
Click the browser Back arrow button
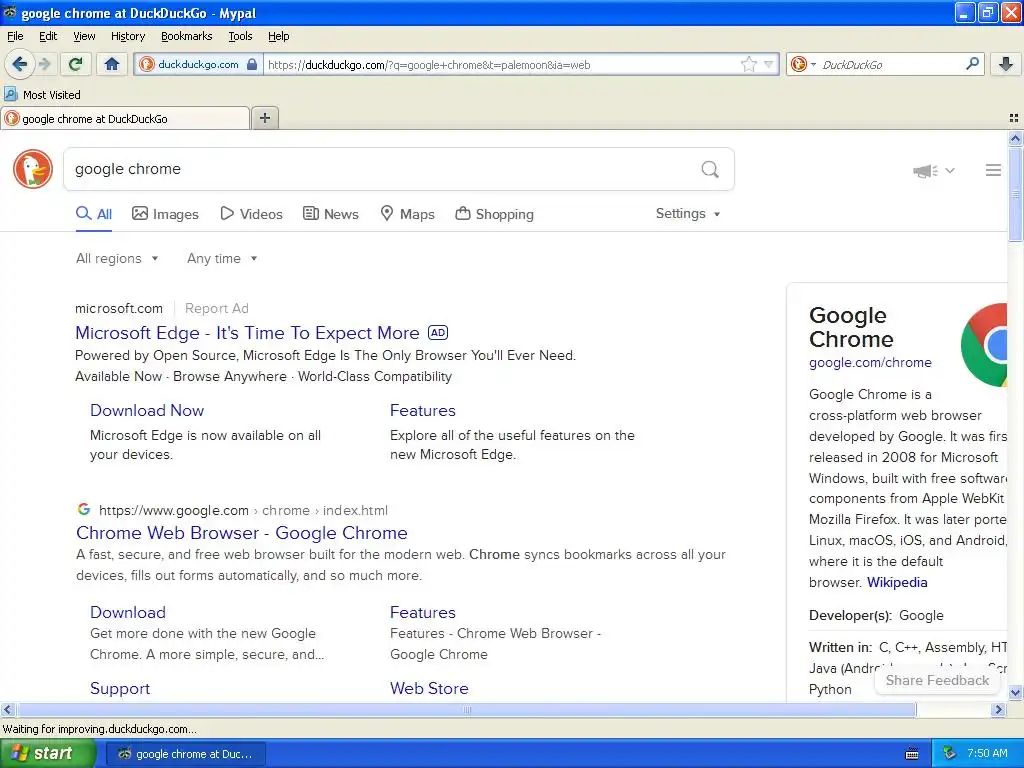(19, 64)
